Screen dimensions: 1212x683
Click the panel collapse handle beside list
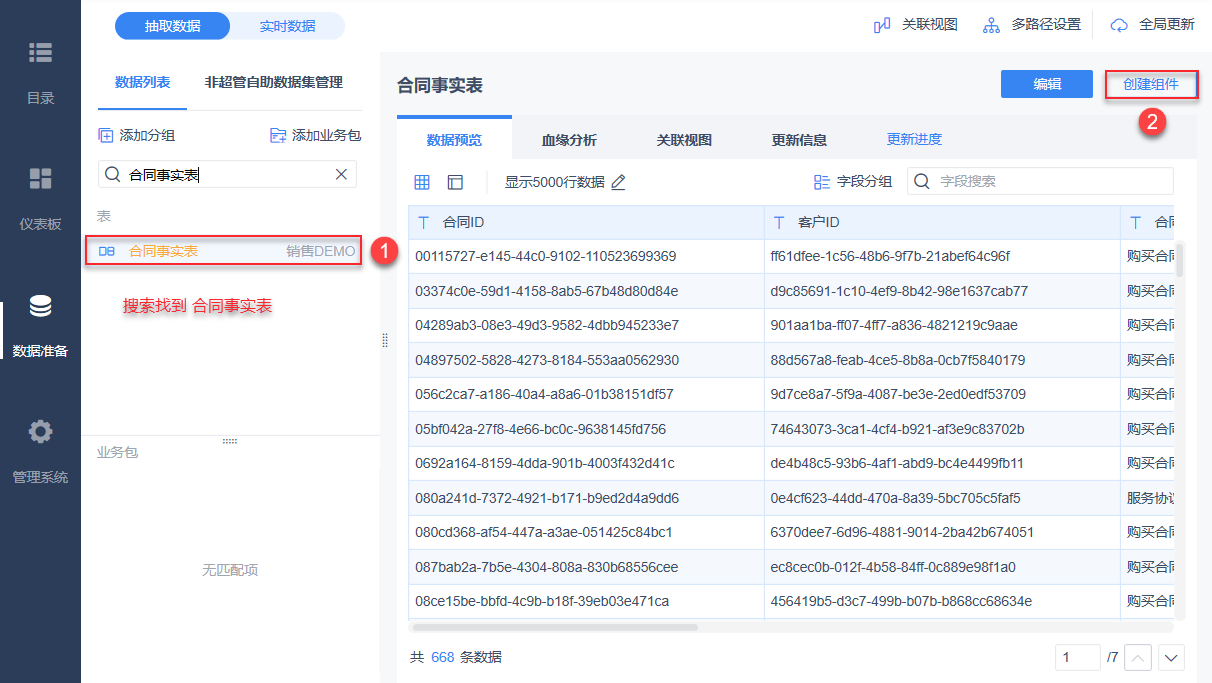385,341
